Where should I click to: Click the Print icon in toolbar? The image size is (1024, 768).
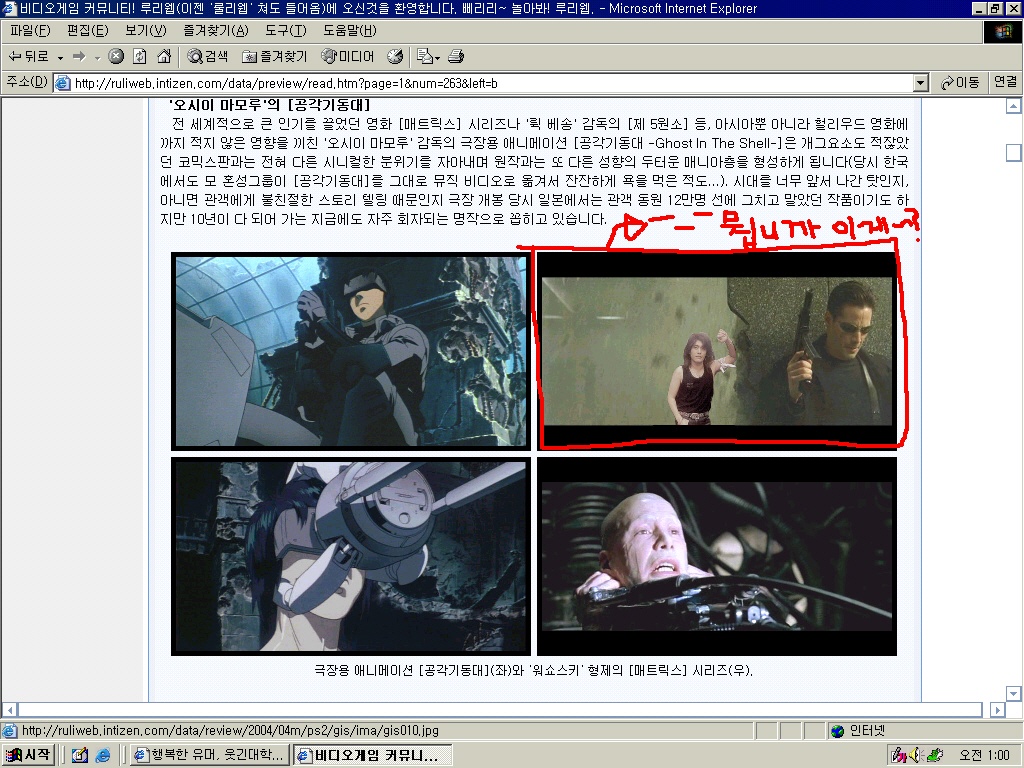(456, 57)
